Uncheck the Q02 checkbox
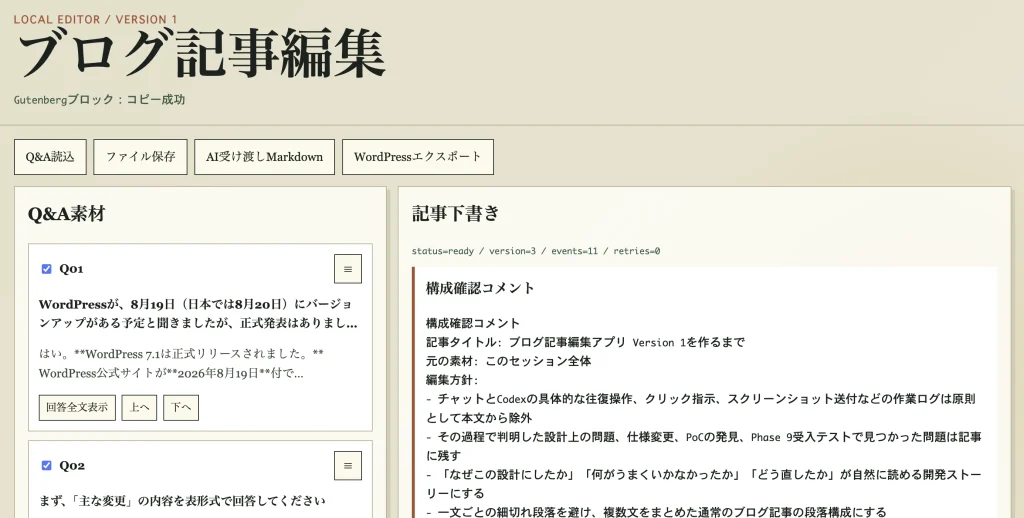The height and width of the screenshot is (518, 1024). (46, 466)
